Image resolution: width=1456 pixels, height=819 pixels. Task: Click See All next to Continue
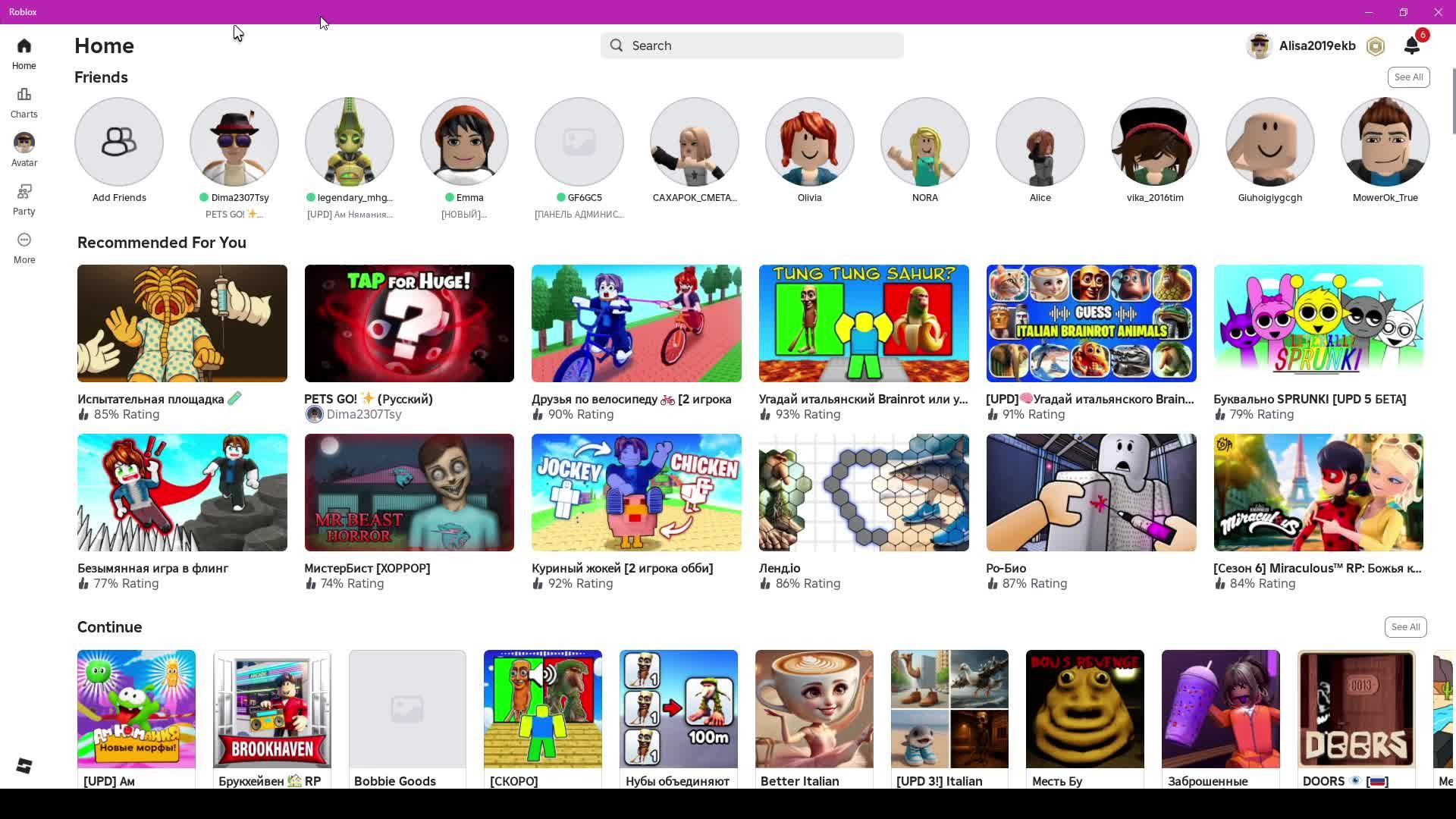pyautogui.click(x=1405, y=627)
